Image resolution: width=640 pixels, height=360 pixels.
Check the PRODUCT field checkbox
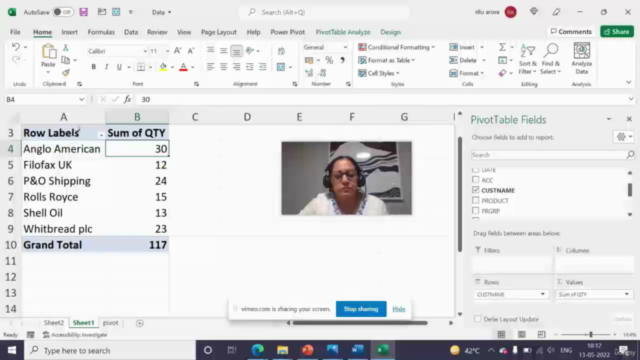[x=476, y=200]
